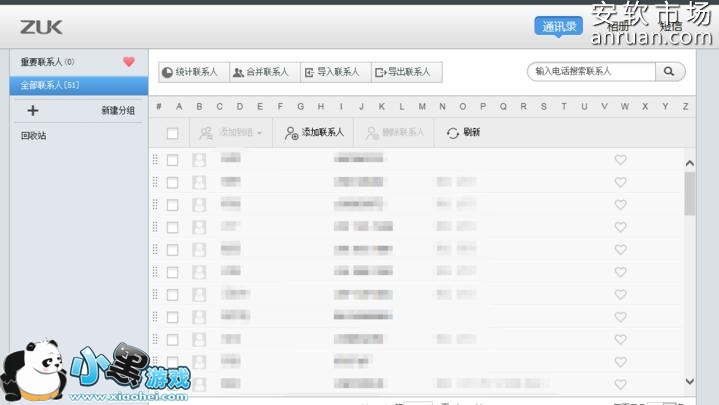Filter contacts by letter W
The image size is (719, 405).
point(625,106)
